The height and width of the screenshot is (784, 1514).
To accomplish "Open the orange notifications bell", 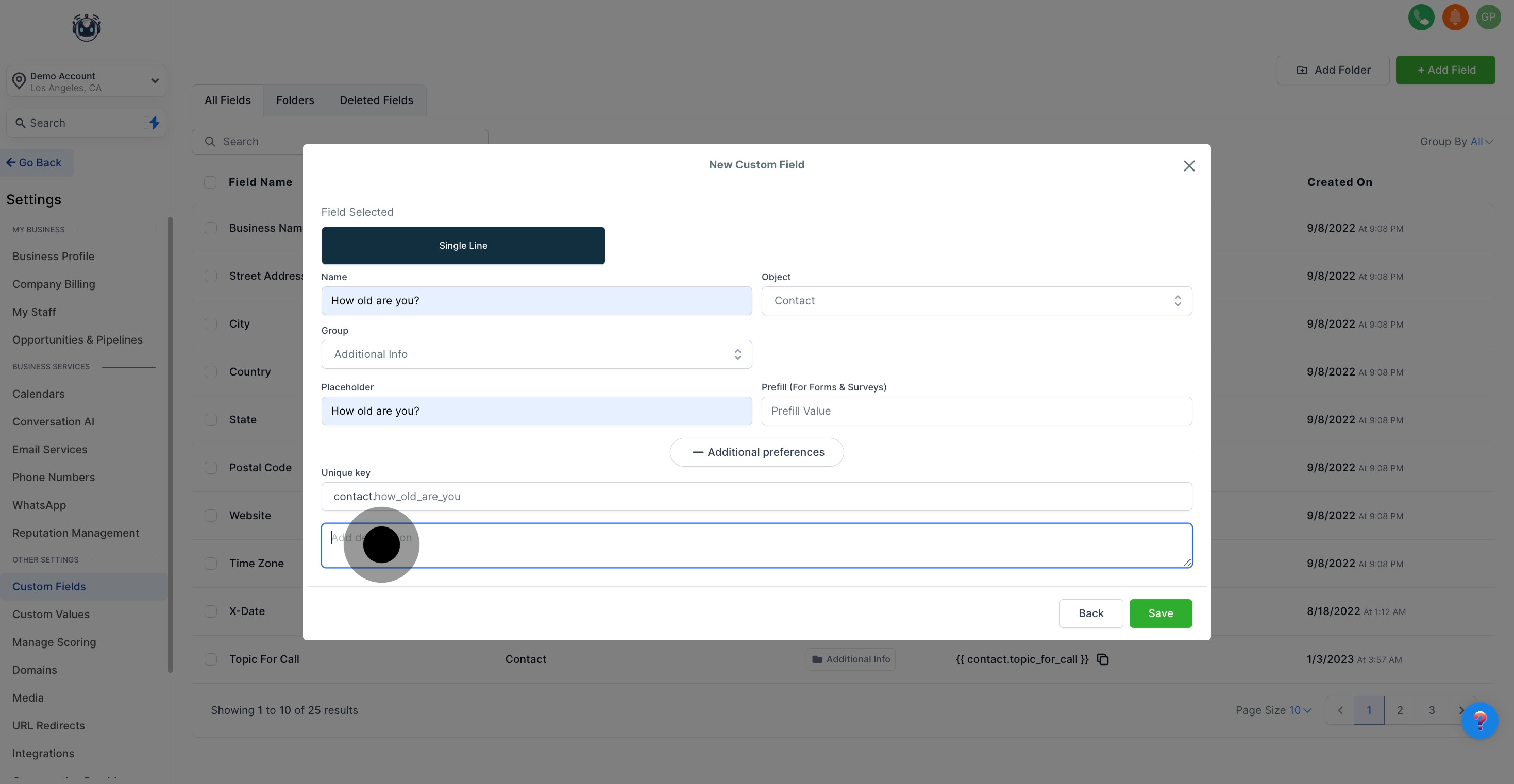I will click(1455, 17).
